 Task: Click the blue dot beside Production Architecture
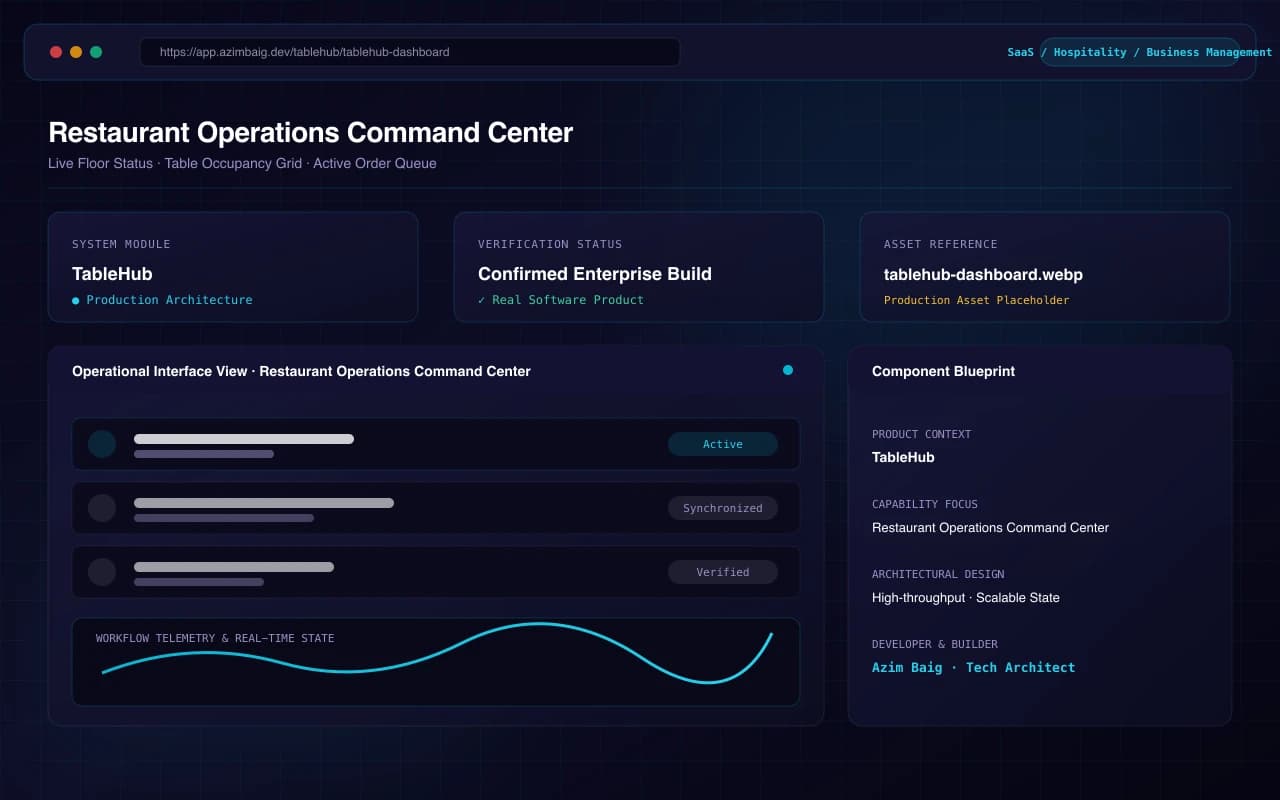[76, 300]
